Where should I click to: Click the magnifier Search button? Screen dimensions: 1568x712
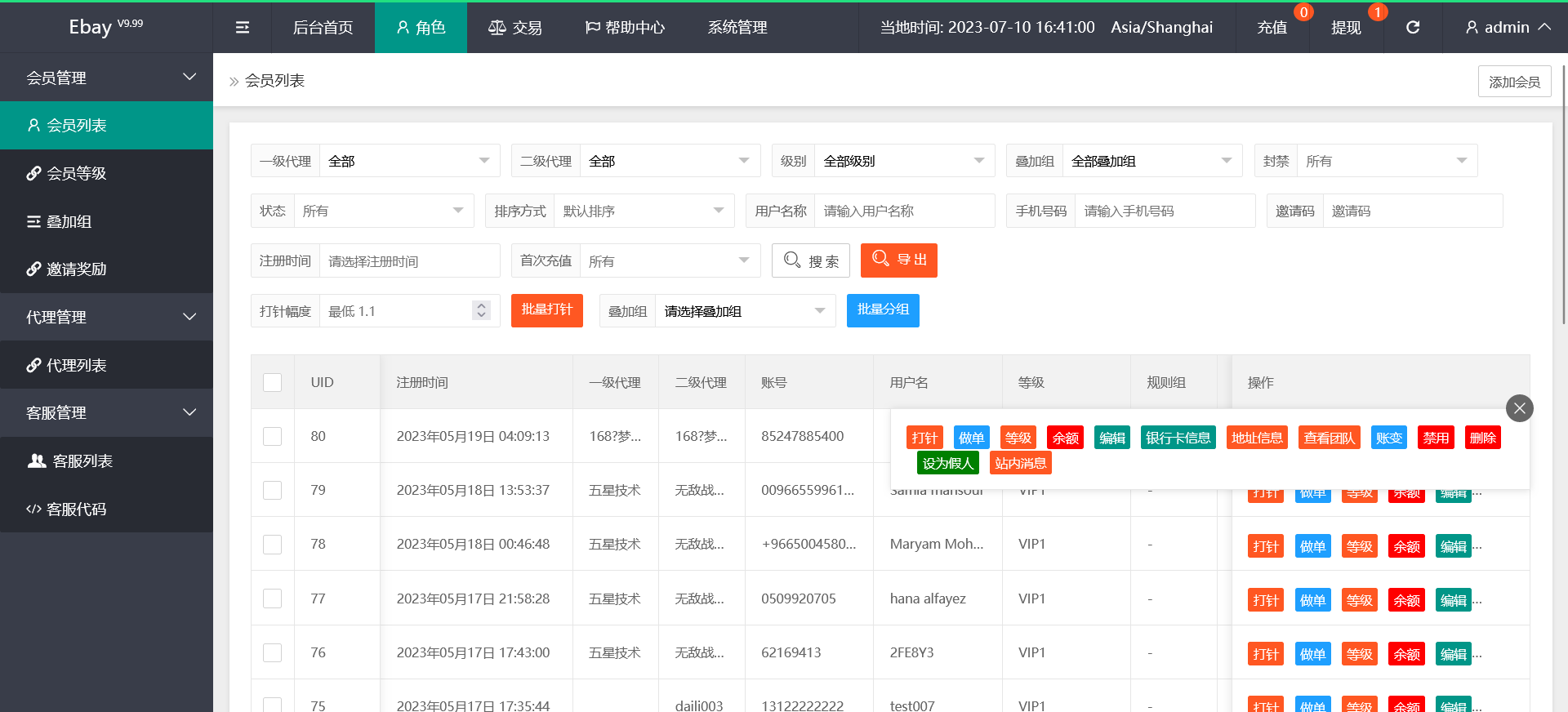[x=810, y=260]
